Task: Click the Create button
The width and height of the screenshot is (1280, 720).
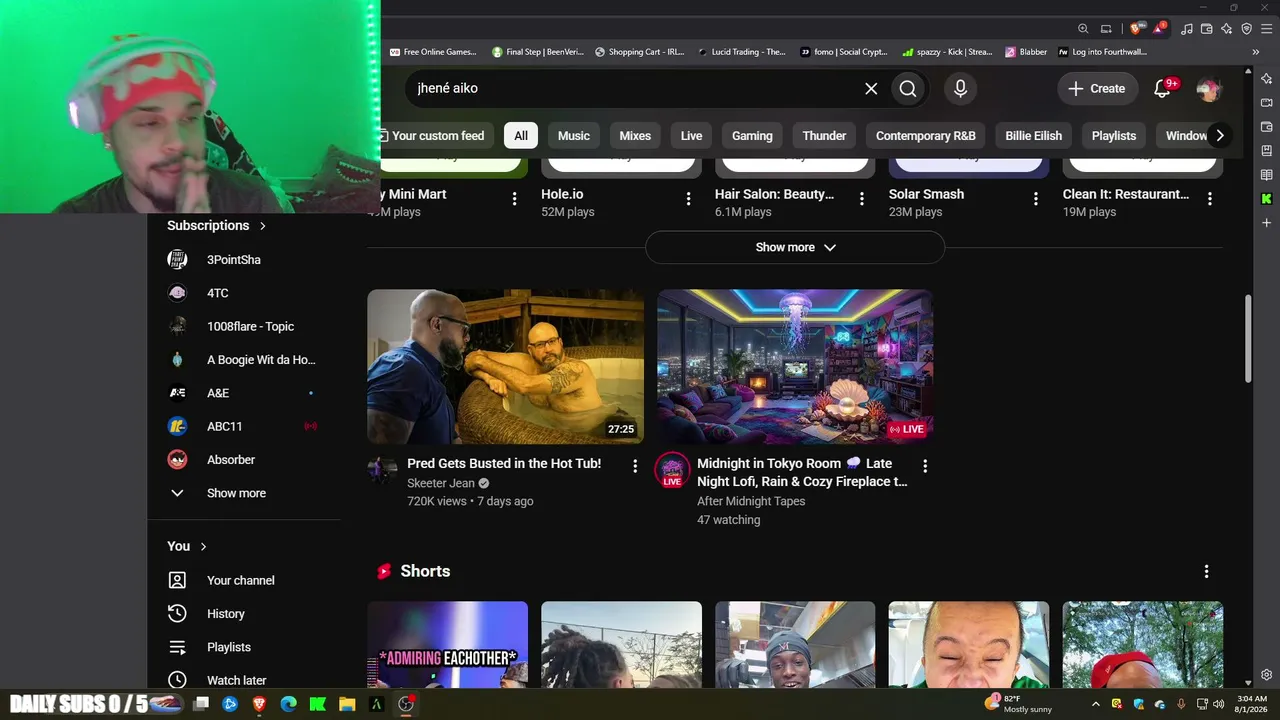Action: point(1097,89)
